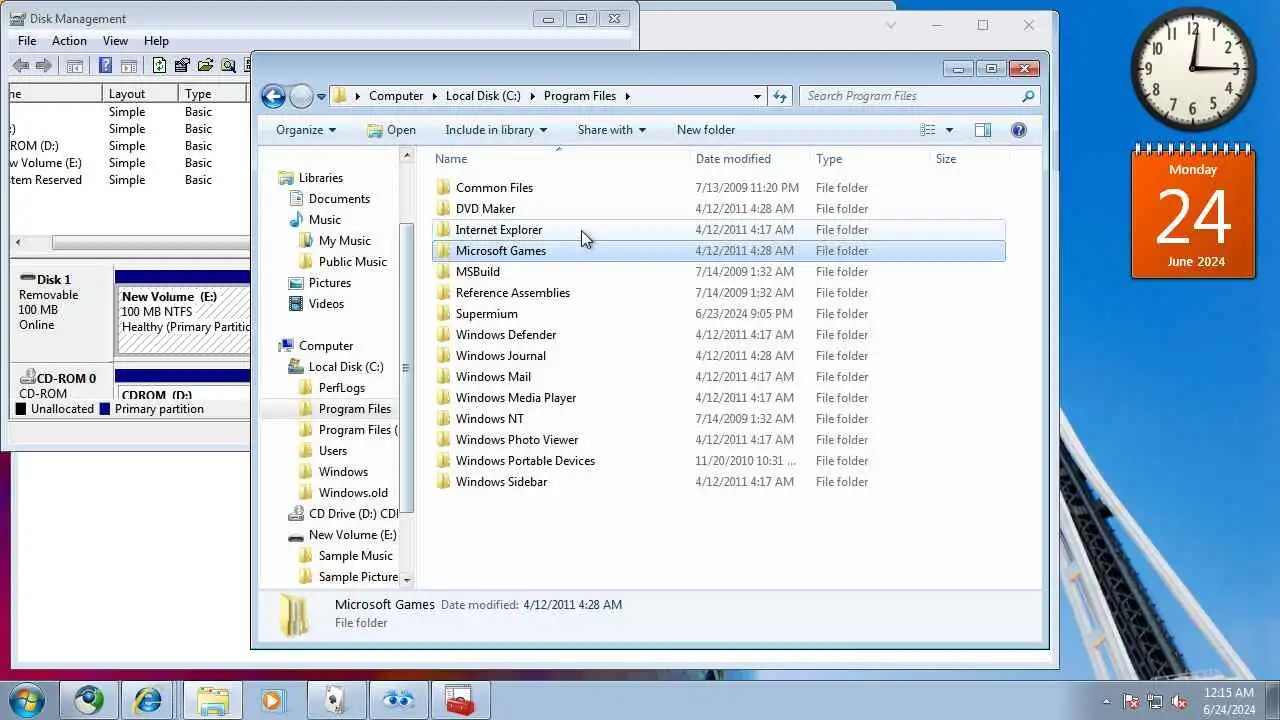
Task: Select New Volume (E:) in navigation tree
Action: point(343,535)
